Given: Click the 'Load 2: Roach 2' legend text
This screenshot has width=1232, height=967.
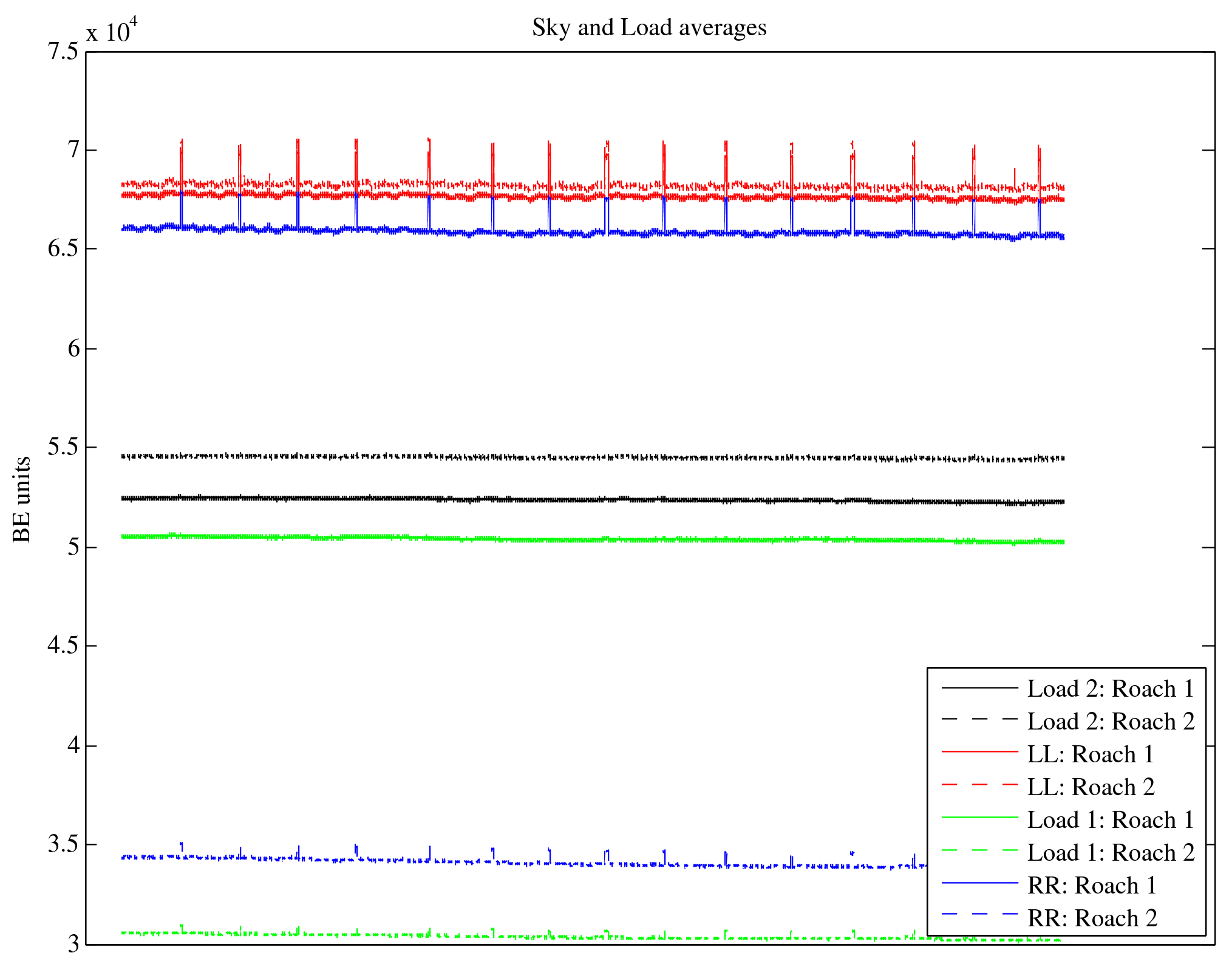Looking at the screenshot, I should (x=1110, y=722).
